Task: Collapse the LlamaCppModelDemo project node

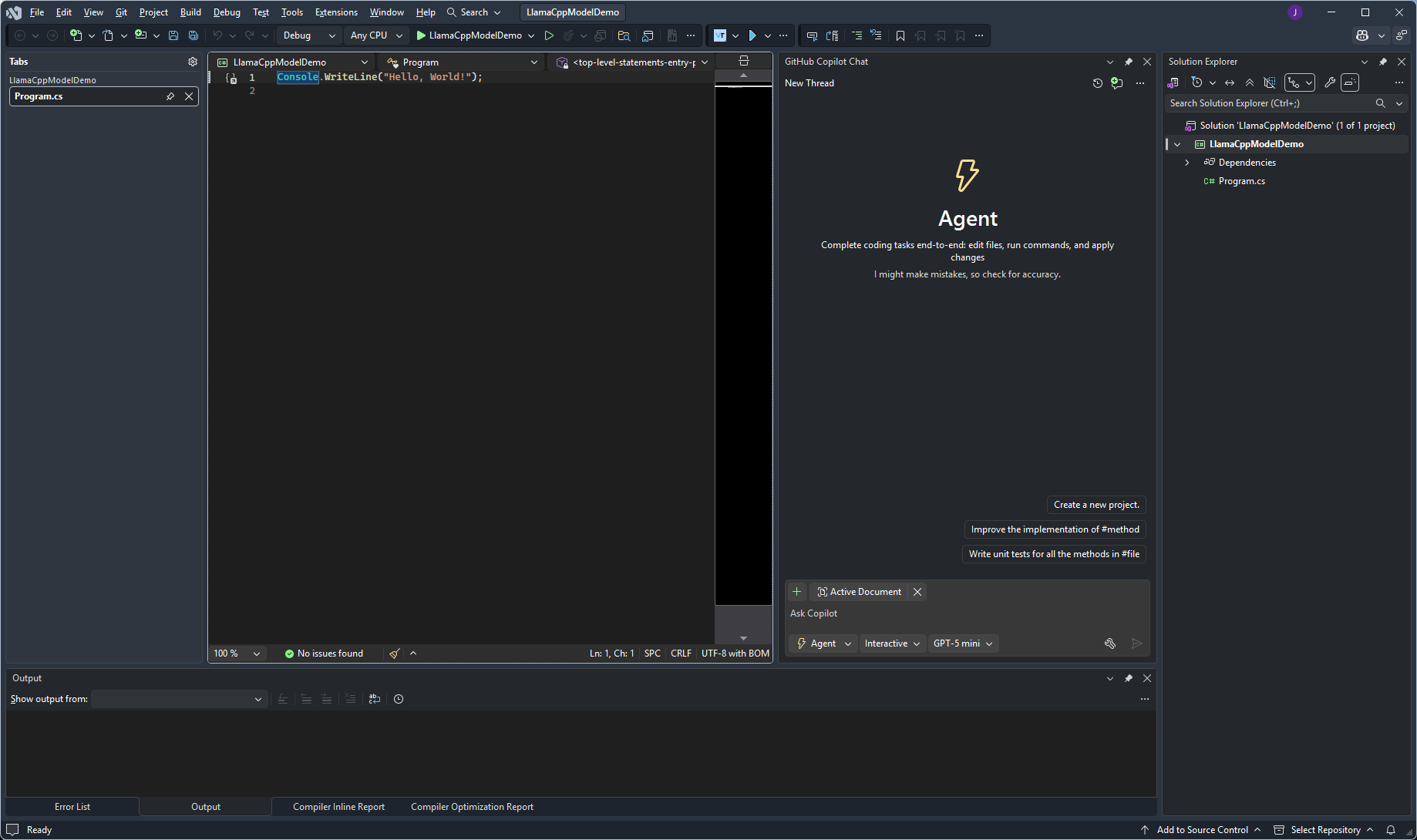Action: 1177,144
